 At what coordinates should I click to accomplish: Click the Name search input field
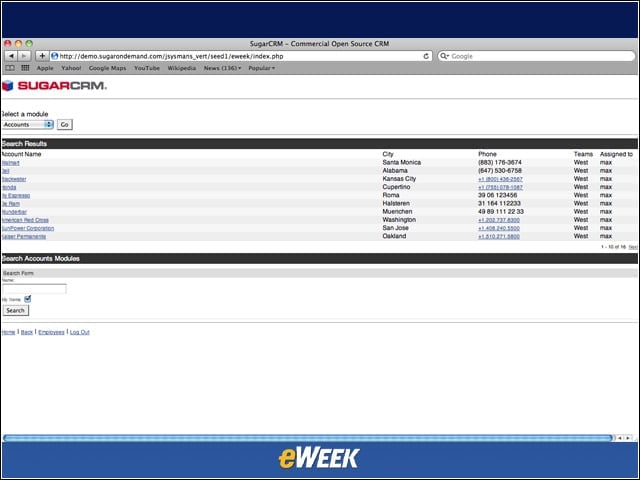[34, 289]
